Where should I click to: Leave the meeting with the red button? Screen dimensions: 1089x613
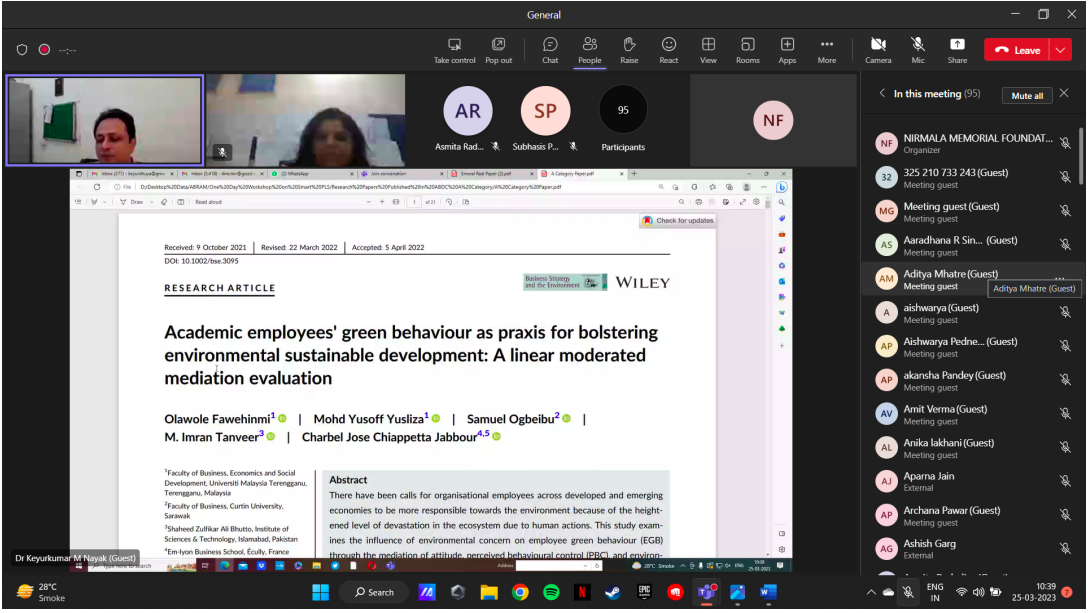tap(1017, 50)
